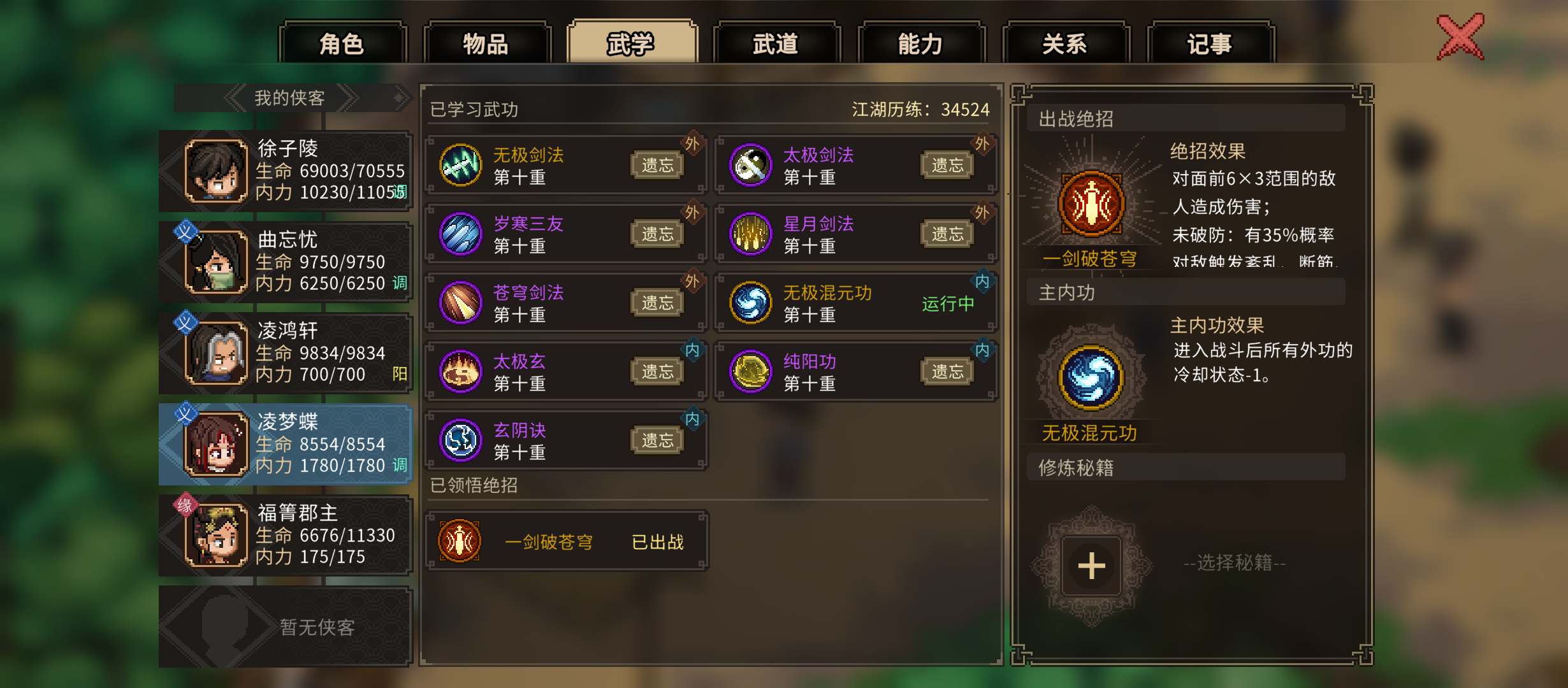
Task: Toggle 已出战 status for 一剑破苍穹
Action: pyautogui.click(x=657, y=543)
